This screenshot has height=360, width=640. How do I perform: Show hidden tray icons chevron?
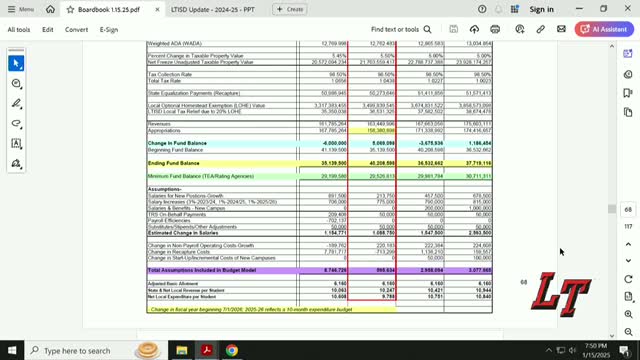click(x=549, y=350)
